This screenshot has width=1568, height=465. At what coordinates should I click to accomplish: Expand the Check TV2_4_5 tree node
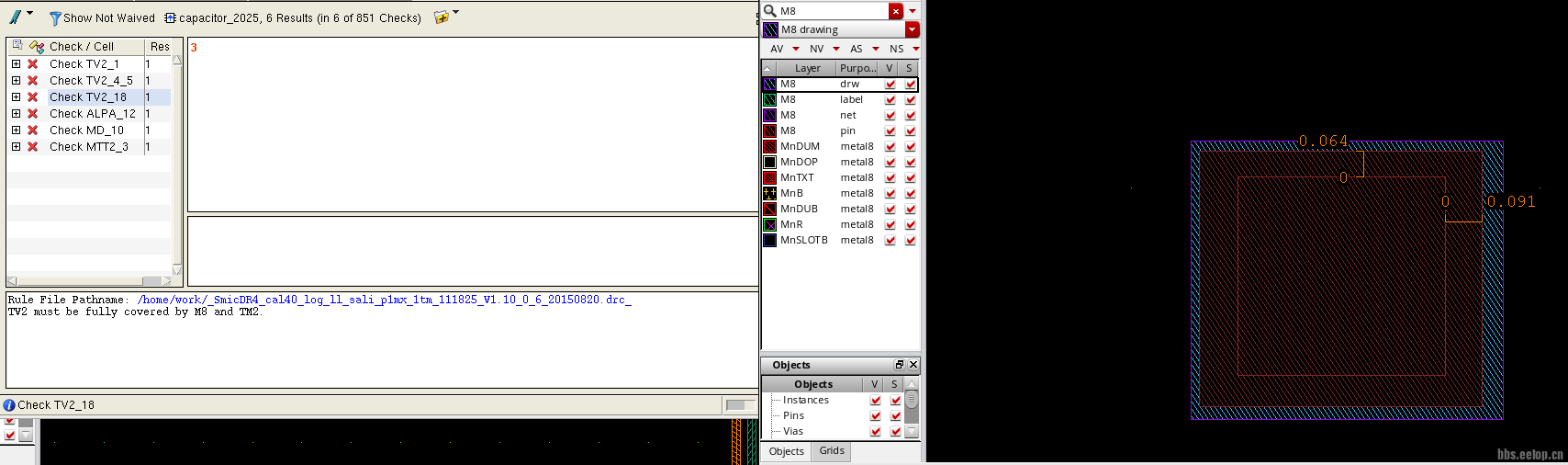16,81
